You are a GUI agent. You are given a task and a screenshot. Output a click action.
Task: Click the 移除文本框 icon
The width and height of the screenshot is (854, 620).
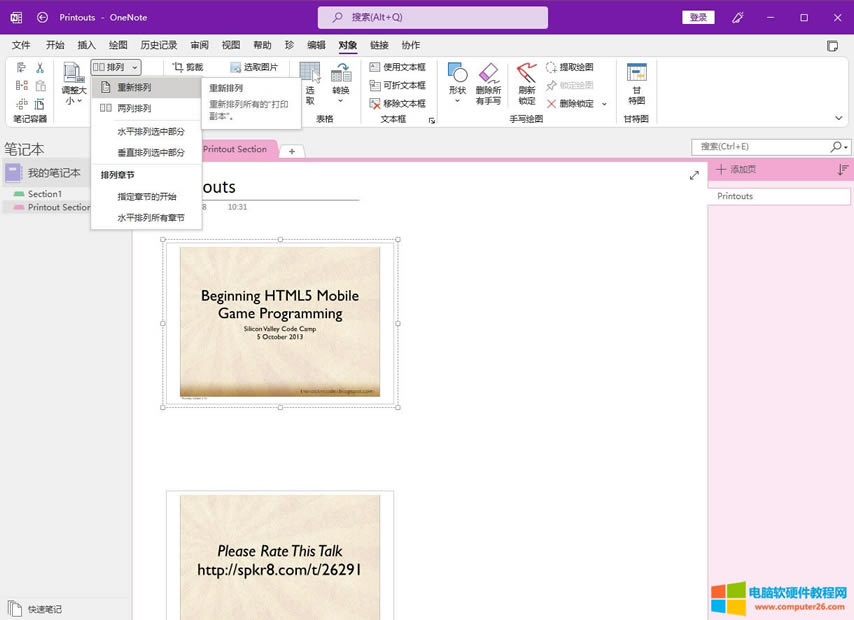[375, 103]
